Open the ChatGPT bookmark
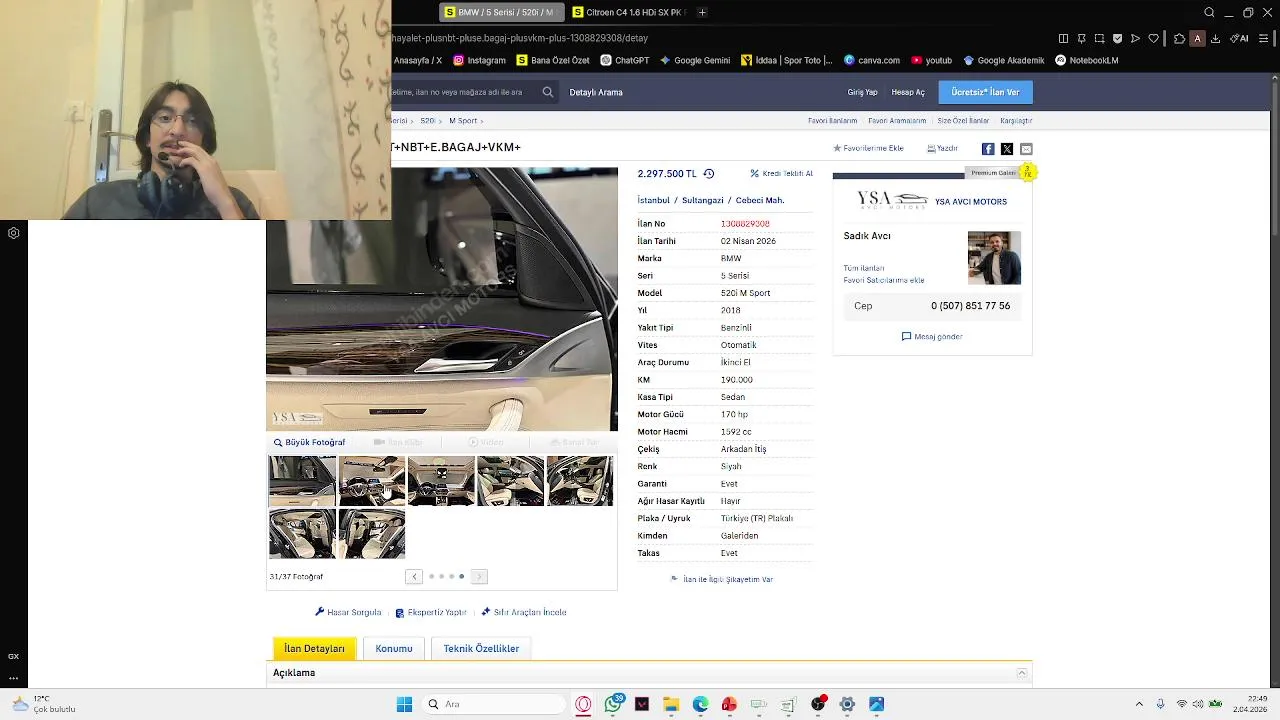This screenshot has width=1280, height=720. pos(624,60)
